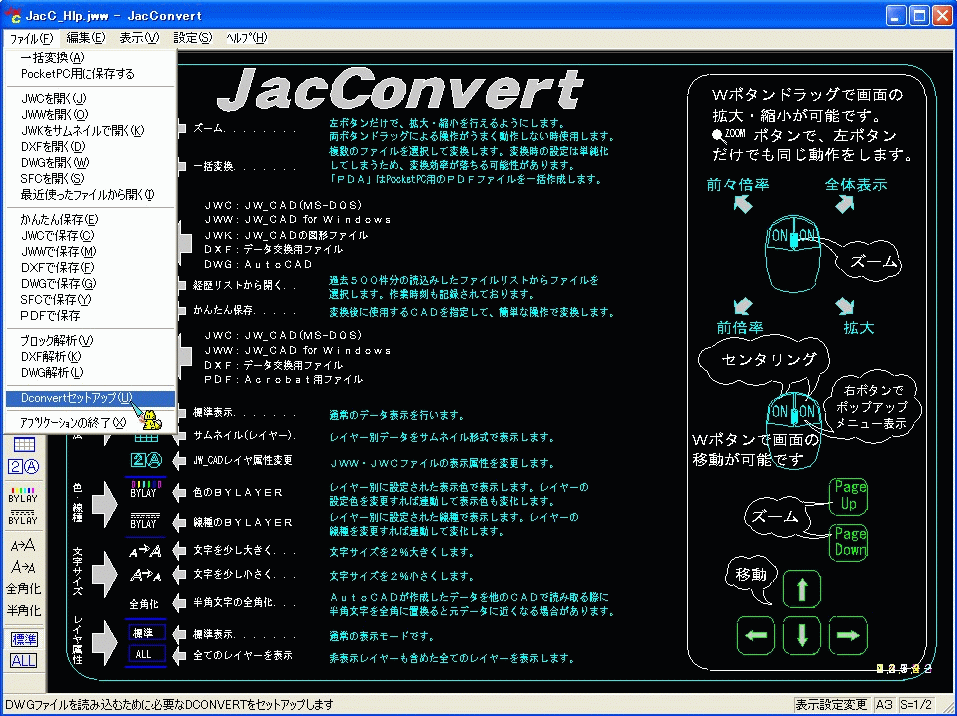Viewport: 957px width, 716px height.
Task: Click the A3 paper size status cell
Action: click(x=884, y=705)
